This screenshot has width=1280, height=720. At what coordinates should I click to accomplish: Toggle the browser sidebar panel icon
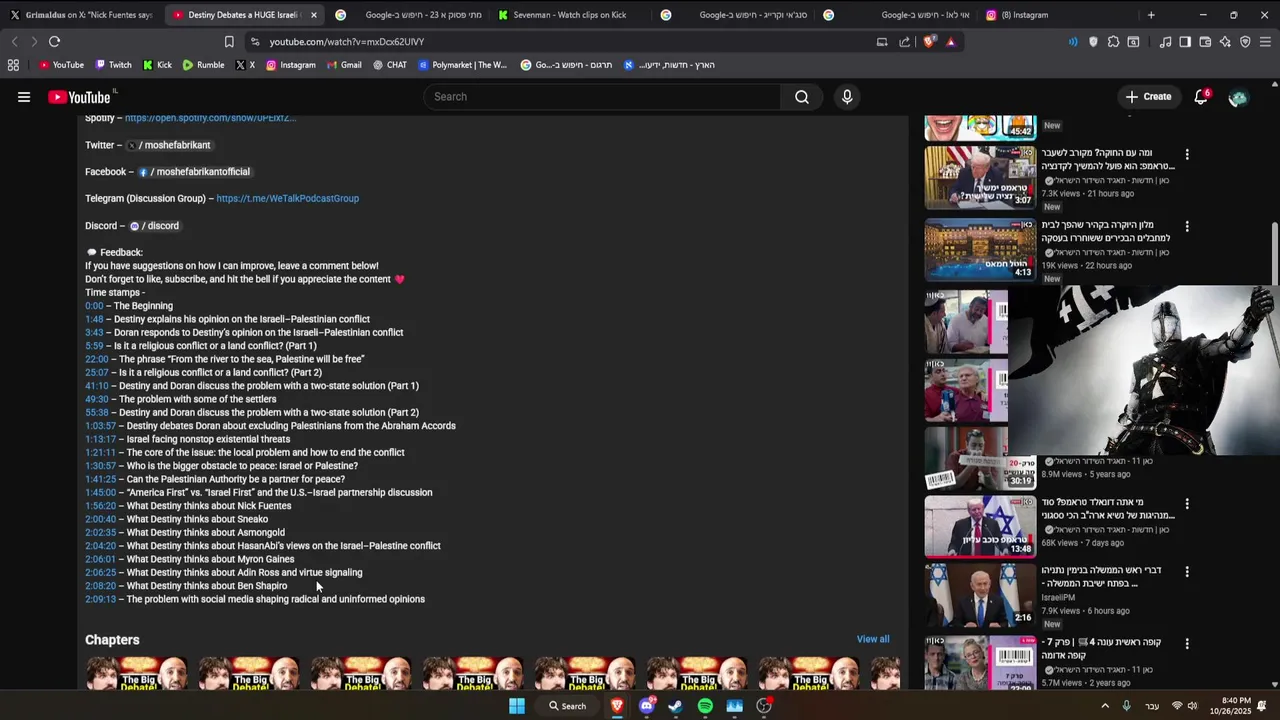pyautogui.click(x=1185, y=42)
